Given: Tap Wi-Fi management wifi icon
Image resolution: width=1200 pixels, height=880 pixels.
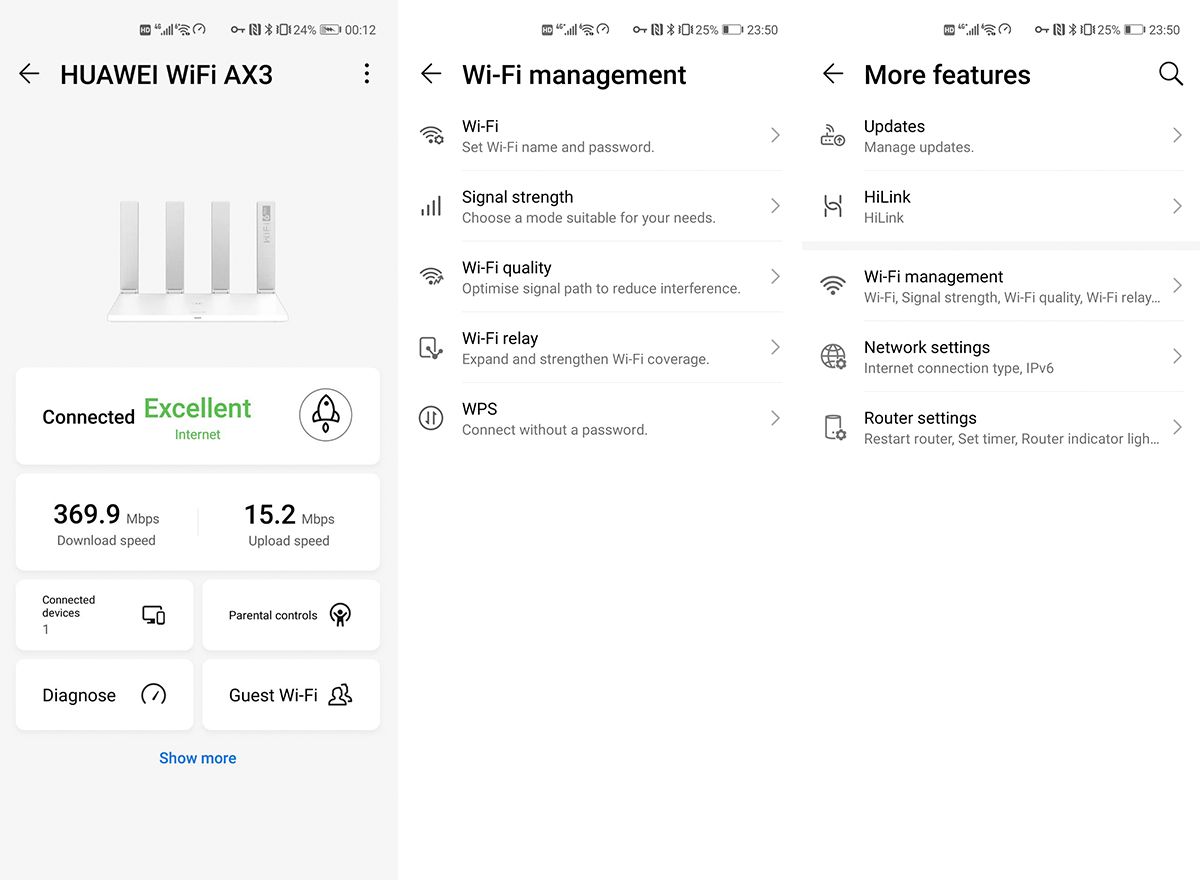Looking at the screenshot, I should tap(833, 286).
